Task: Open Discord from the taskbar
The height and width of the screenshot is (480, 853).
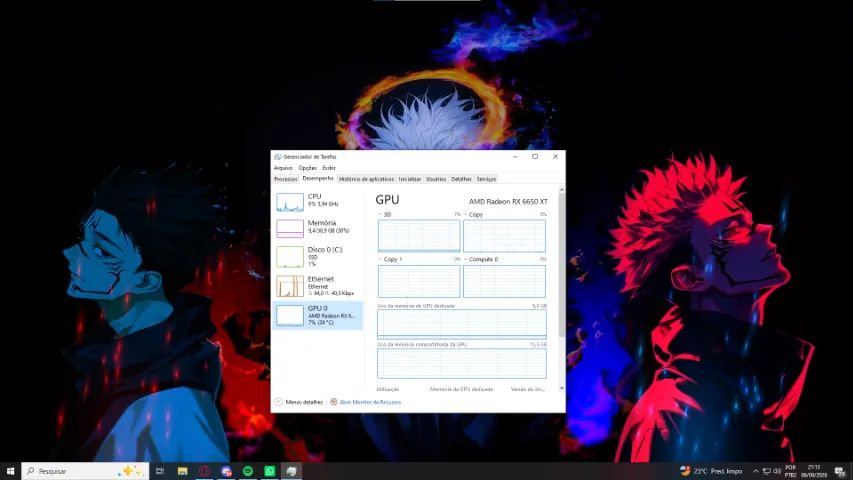Action: point(226,471)
